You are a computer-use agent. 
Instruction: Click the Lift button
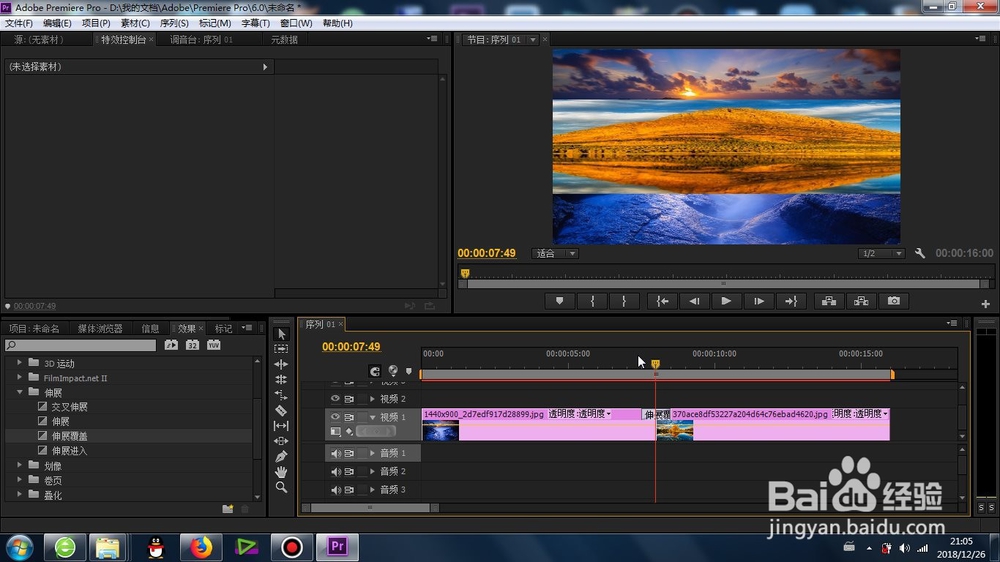click(829, 301)
